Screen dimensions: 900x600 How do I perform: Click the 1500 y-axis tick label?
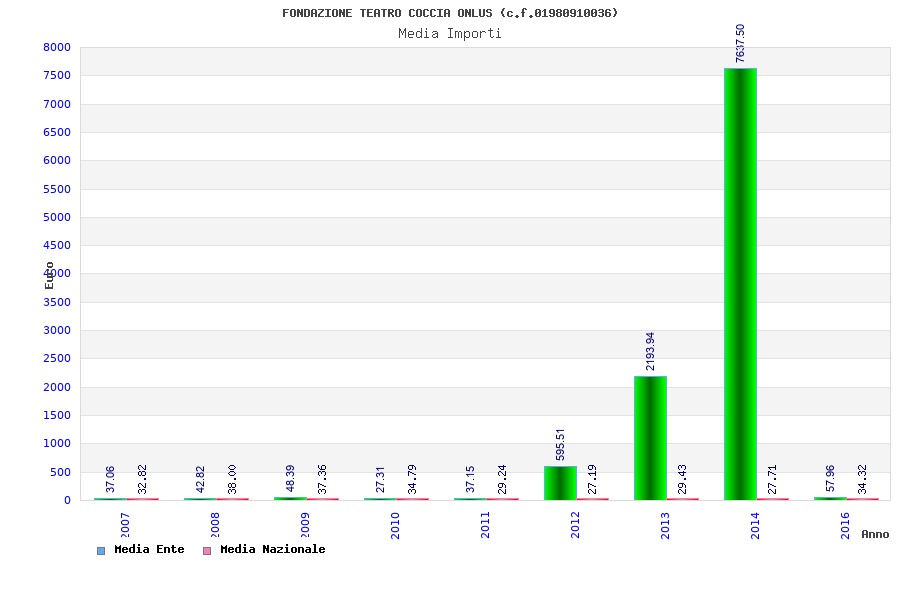(57, 416)
